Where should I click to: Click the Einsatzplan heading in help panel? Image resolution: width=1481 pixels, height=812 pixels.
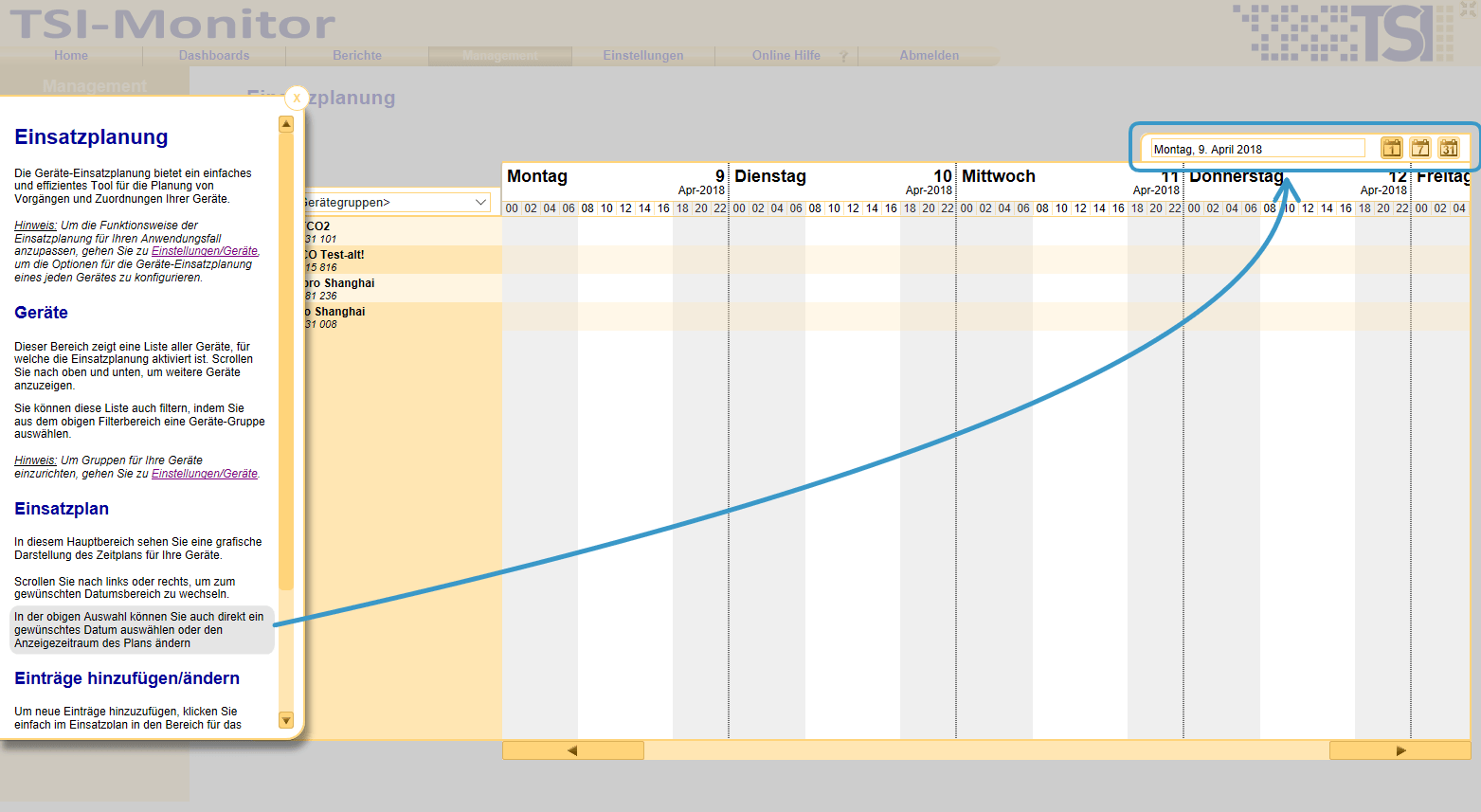coord(62,509)
